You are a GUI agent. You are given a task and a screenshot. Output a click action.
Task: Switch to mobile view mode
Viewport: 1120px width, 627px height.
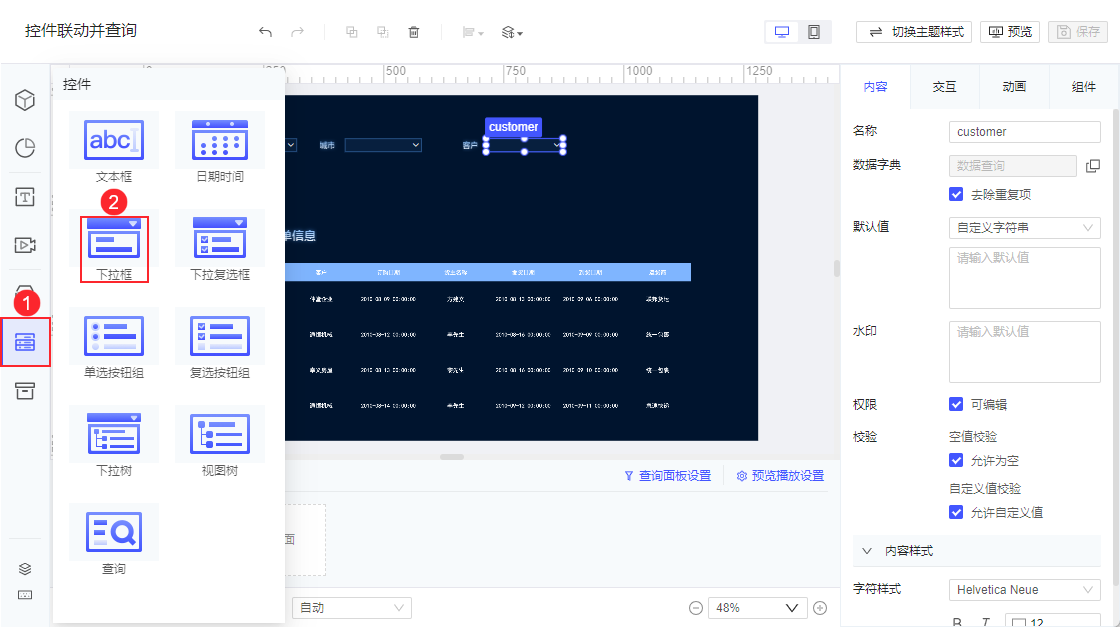(814, 32)
